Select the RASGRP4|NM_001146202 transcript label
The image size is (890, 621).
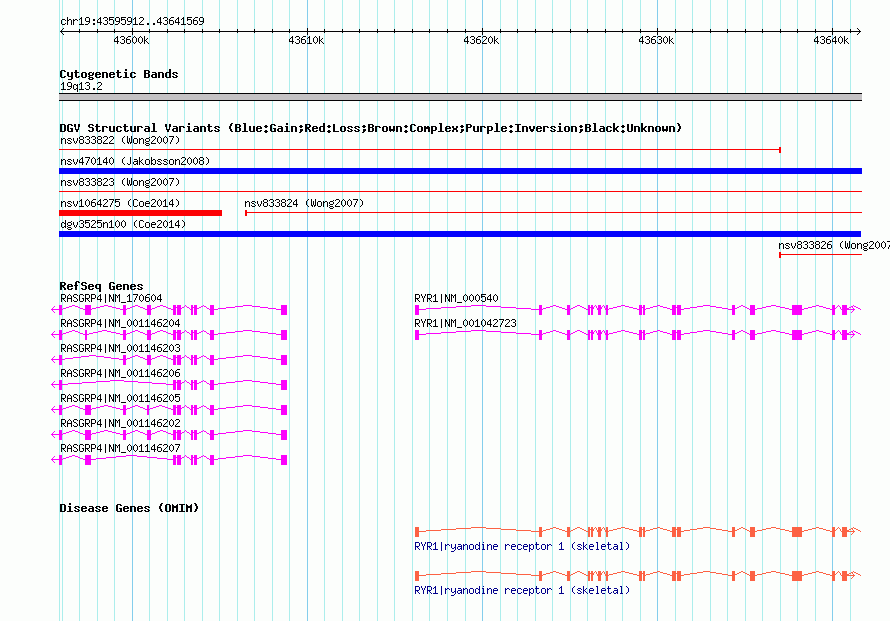[x=120, y=423]
